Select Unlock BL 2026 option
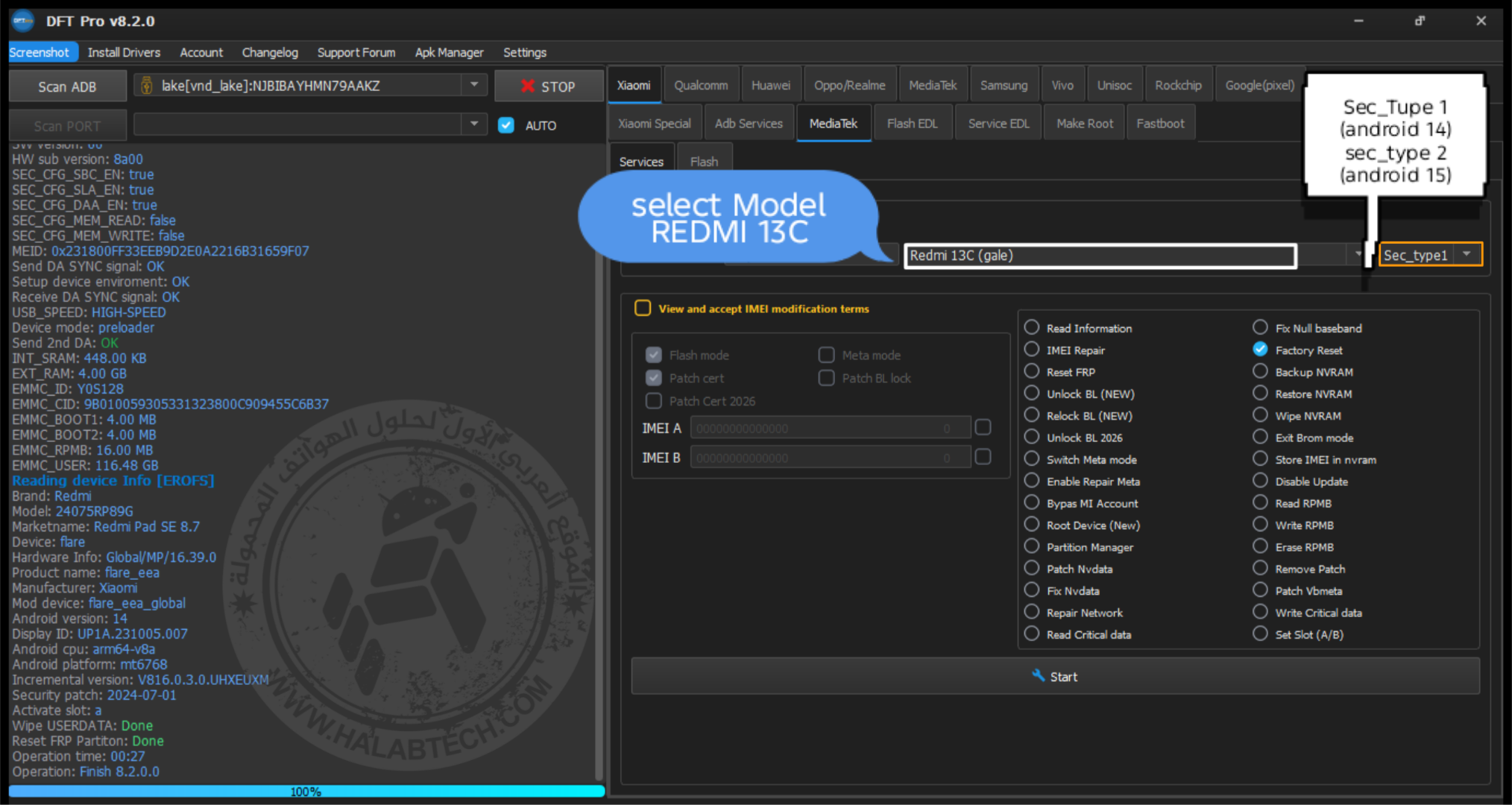The width and height of the screenshot is (1512, 805). coord(1032,437)
